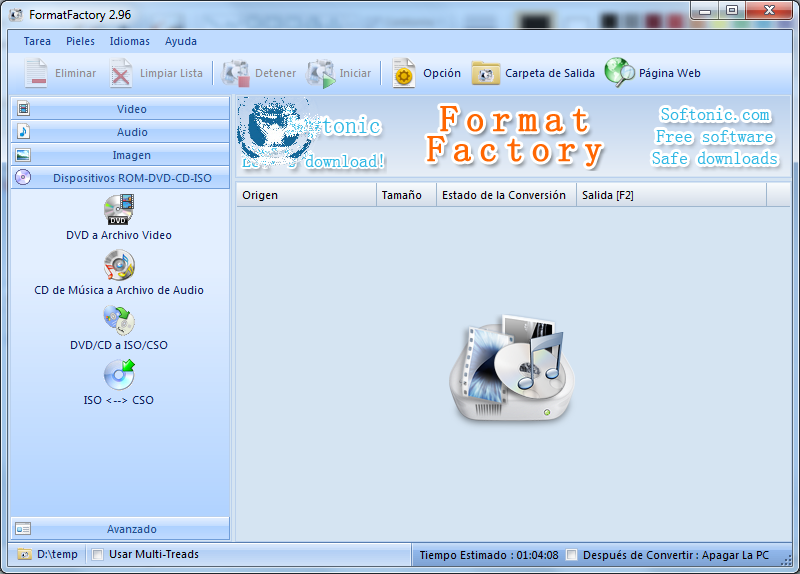This screenshot has width=800, height=574.
Task: Click the Limpiar Lista button
Action: (156, 73)
